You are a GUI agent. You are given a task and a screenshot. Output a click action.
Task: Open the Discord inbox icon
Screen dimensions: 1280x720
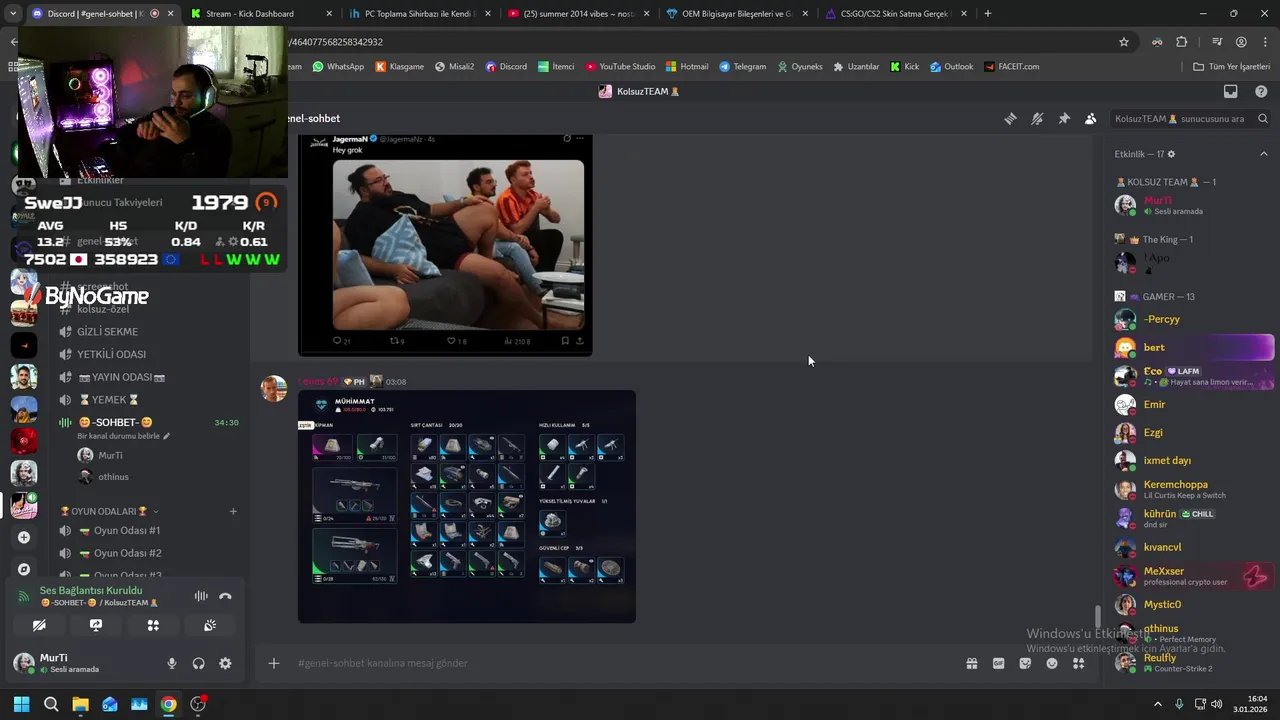[1231, 91]
